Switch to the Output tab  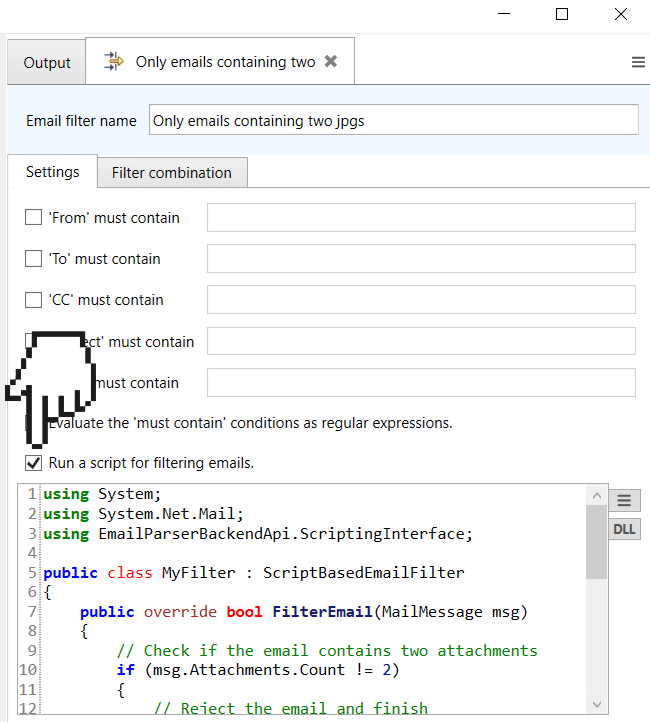pyautogui.click(x=46, y=62)
